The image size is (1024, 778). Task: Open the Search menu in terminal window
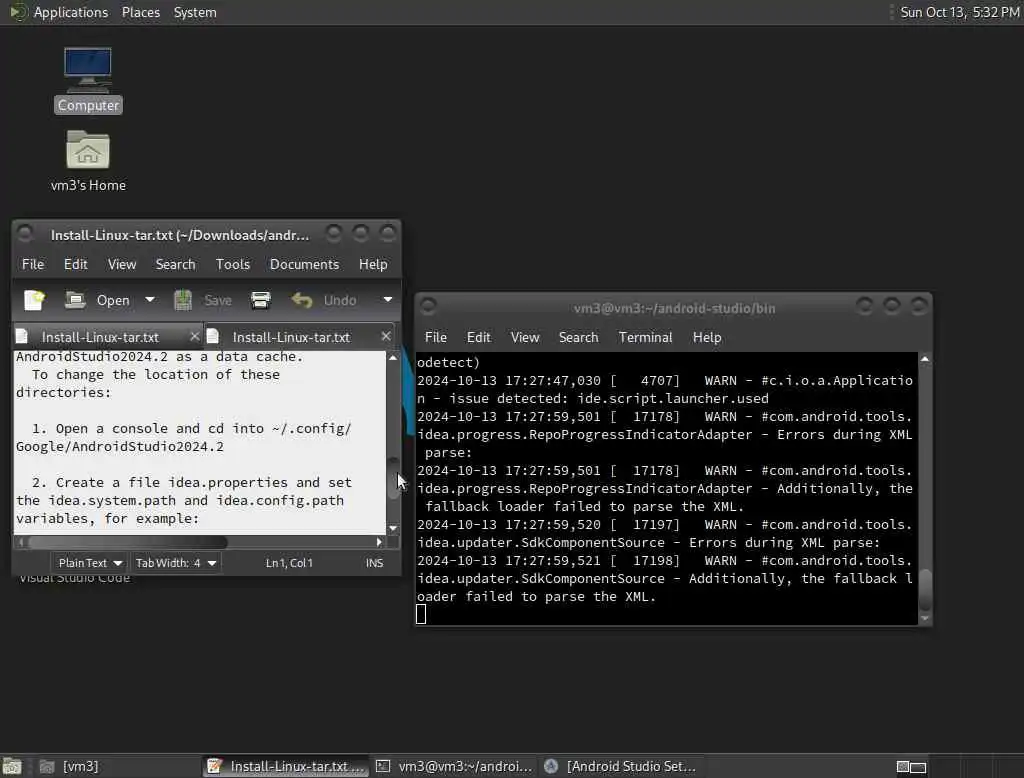click(578, 337)
